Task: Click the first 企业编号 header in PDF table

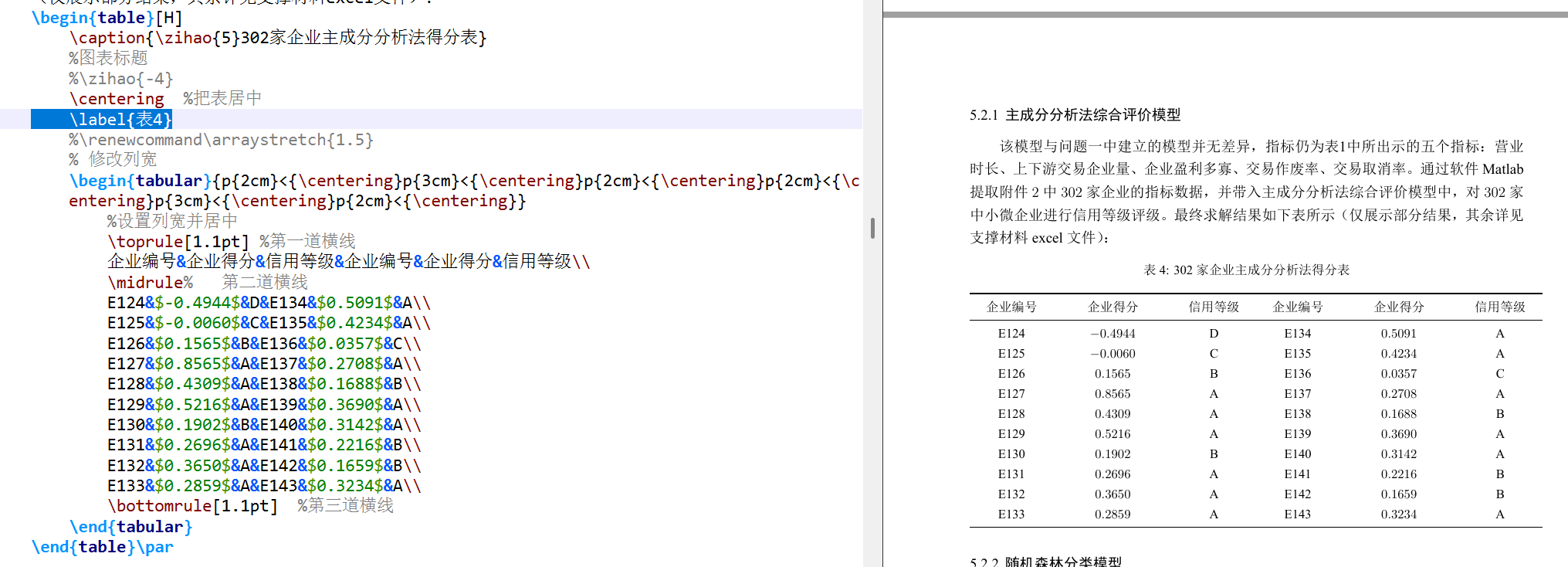Action: tap(1011, 307)
